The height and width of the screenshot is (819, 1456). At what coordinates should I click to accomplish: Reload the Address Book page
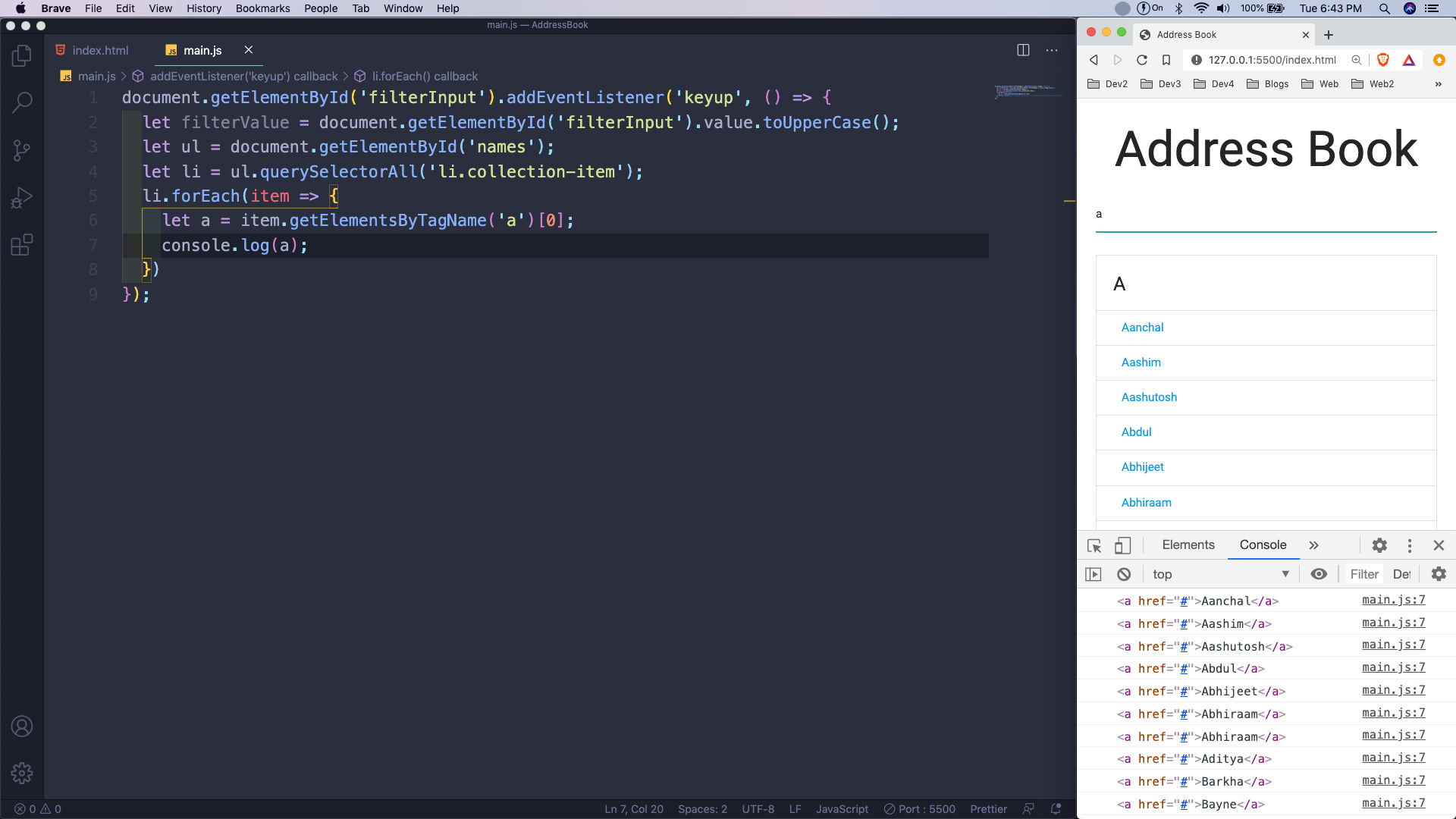point(1142,60)
